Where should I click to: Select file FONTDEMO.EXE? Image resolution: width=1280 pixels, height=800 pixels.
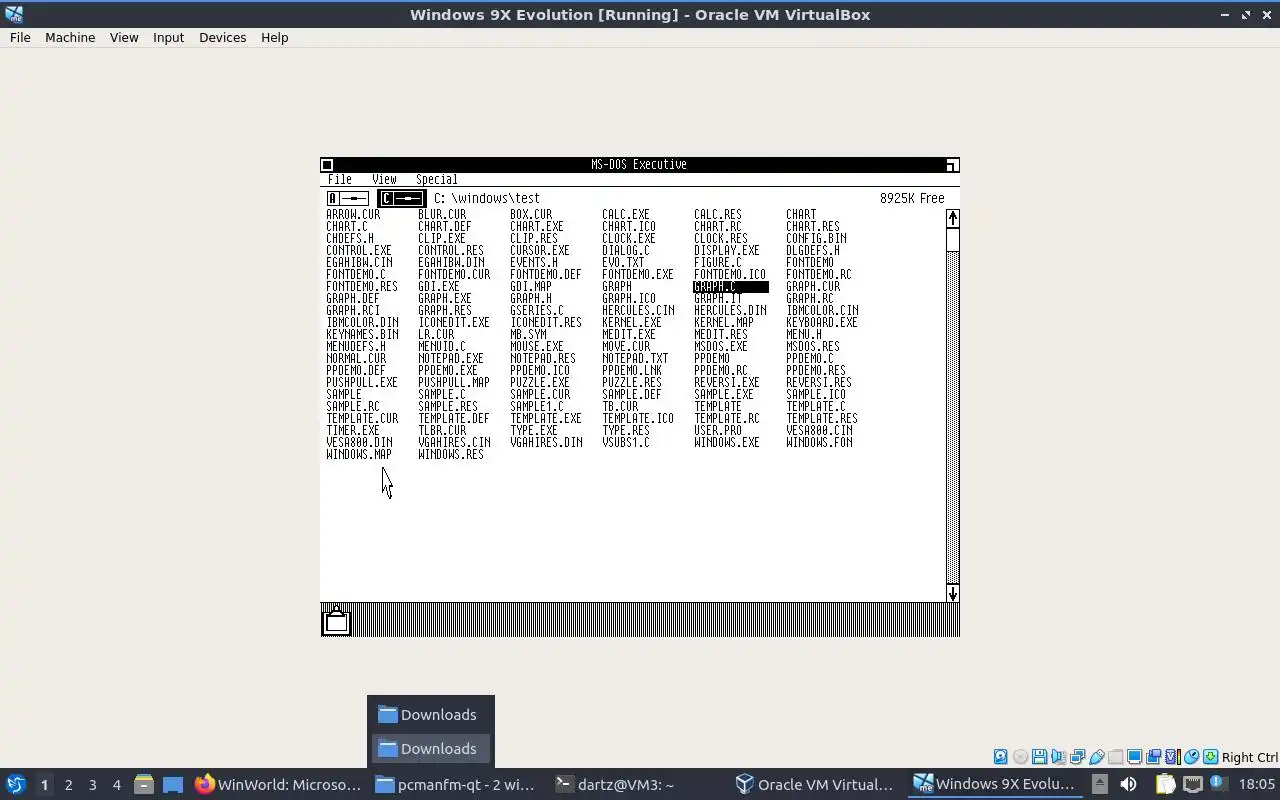[638, 274]
